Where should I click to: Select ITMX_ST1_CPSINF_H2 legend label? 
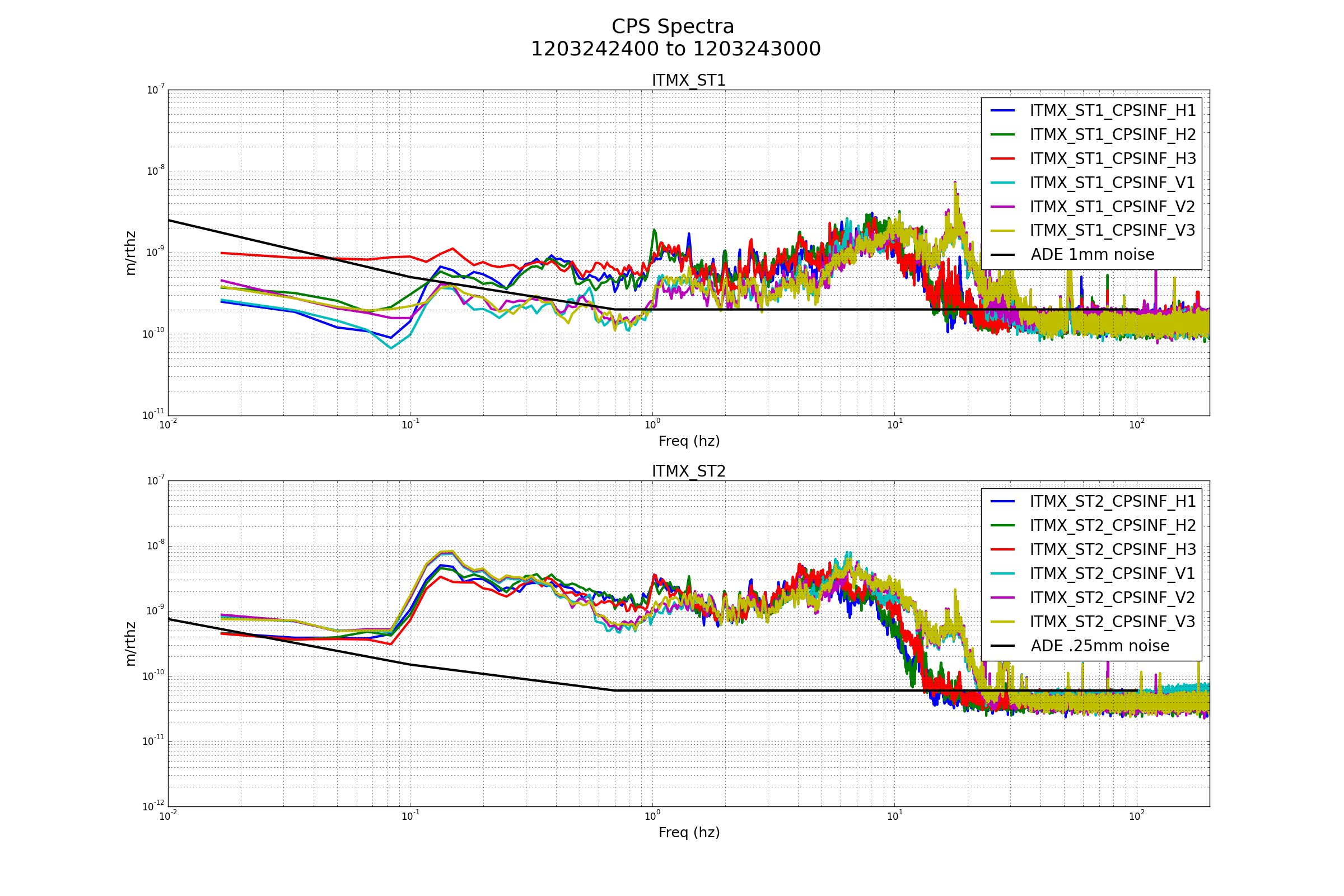[x=1112, y=135]
